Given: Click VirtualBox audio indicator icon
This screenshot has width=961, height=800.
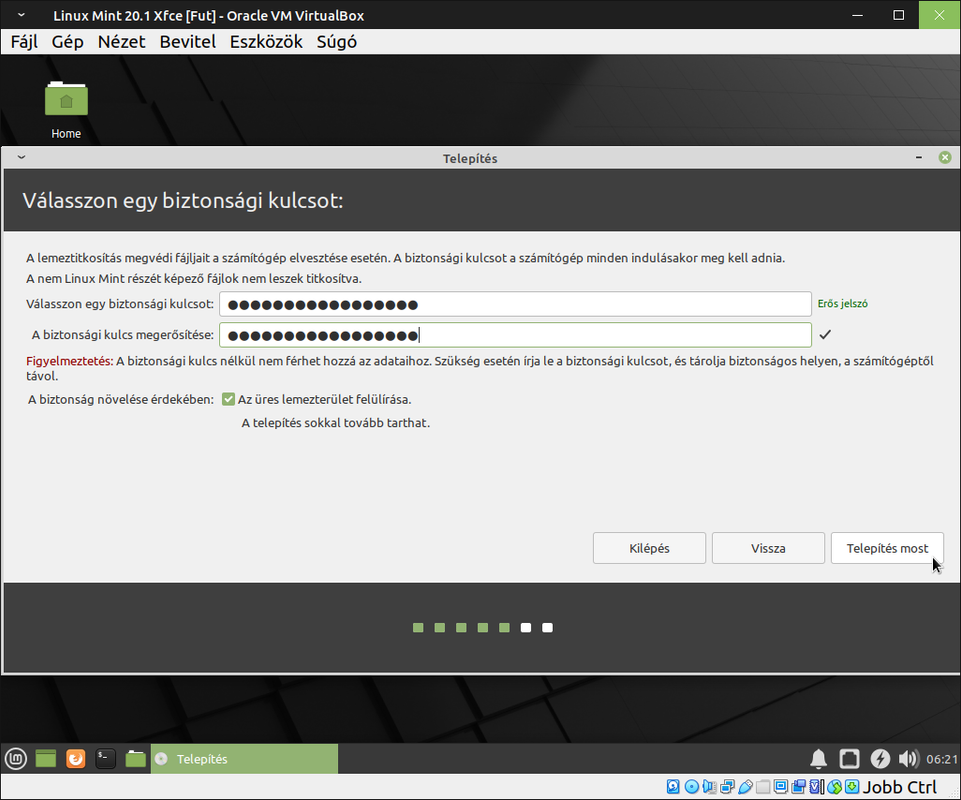Looking at the screenshot, I should (x=710, y=787).
